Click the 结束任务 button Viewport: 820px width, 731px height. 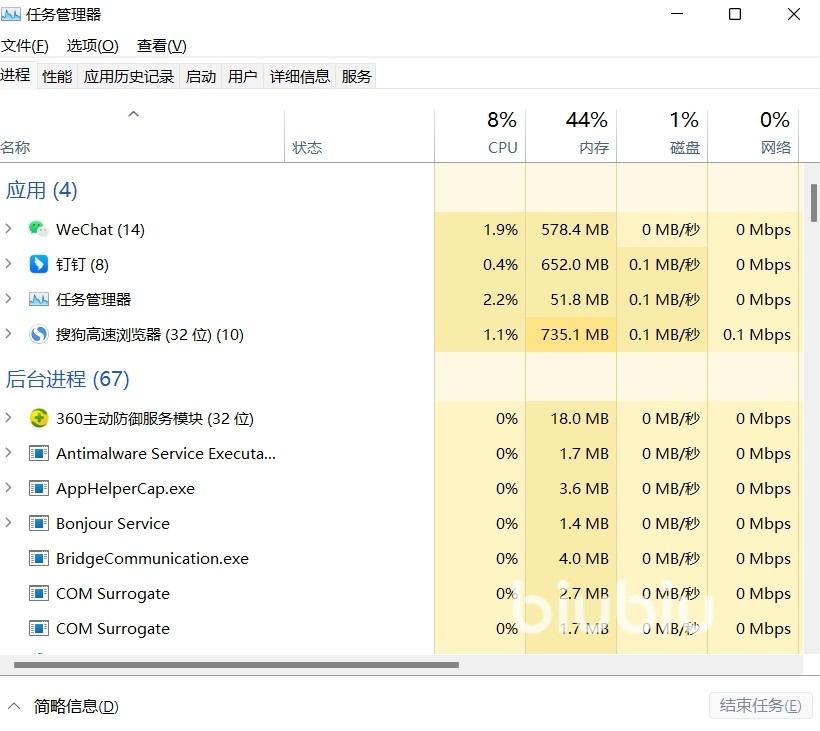[760, 706]
